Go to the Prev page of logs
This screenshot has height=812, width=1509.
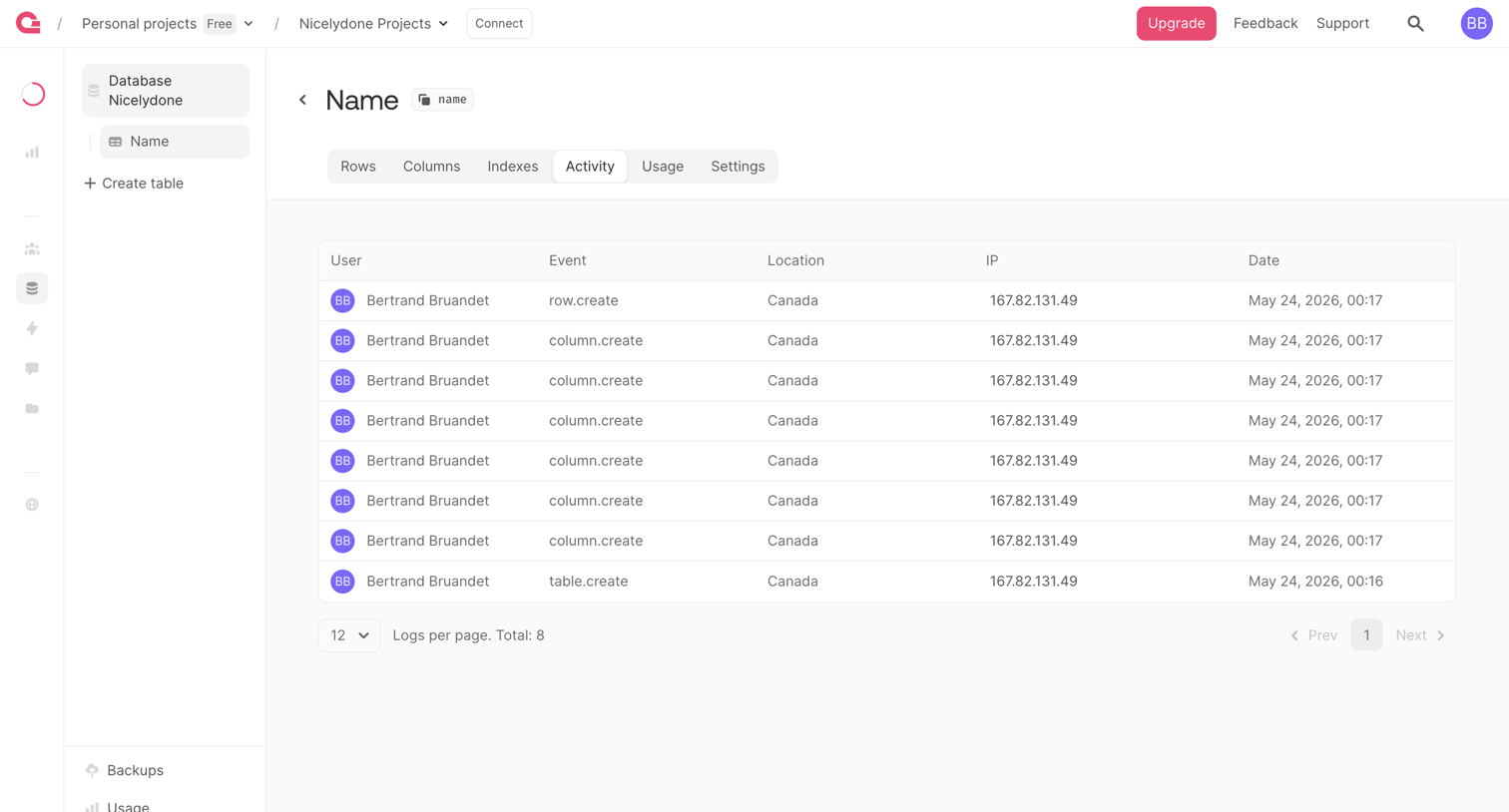[1313, 635]
